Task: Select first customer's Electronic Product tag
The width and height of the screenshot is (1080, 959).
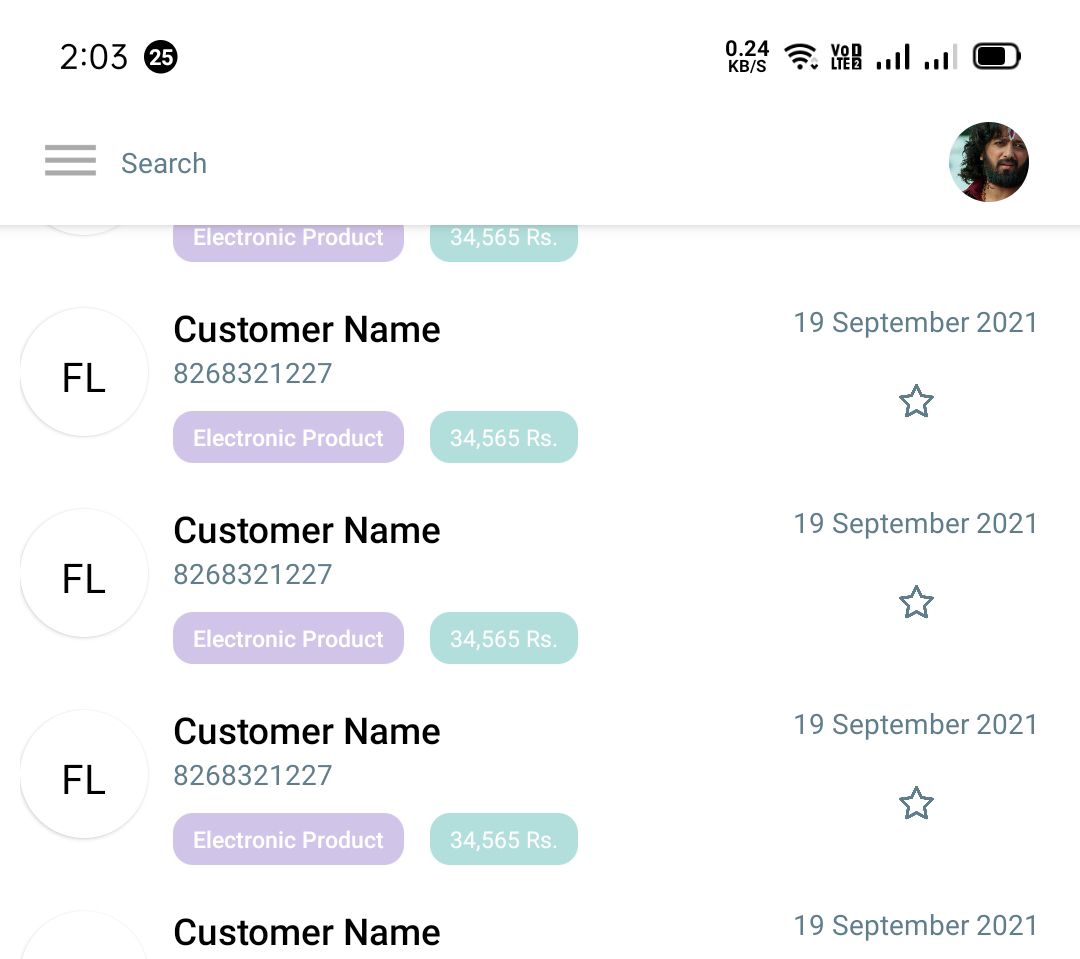Action: 288,438
